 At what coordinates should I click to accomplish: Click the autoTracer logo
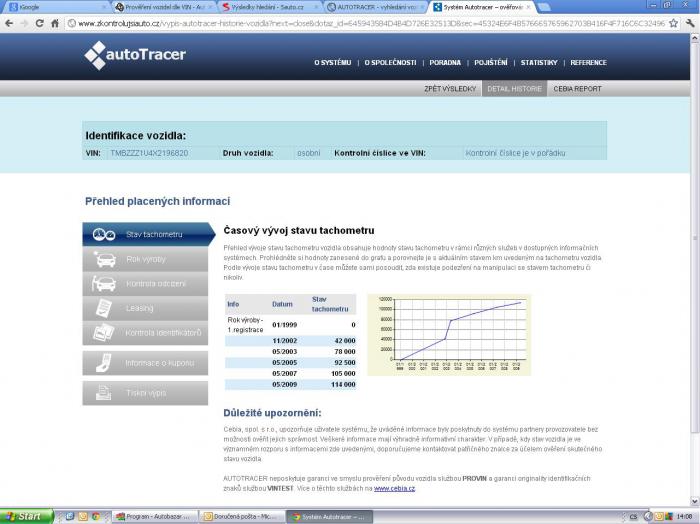point(135,56)
